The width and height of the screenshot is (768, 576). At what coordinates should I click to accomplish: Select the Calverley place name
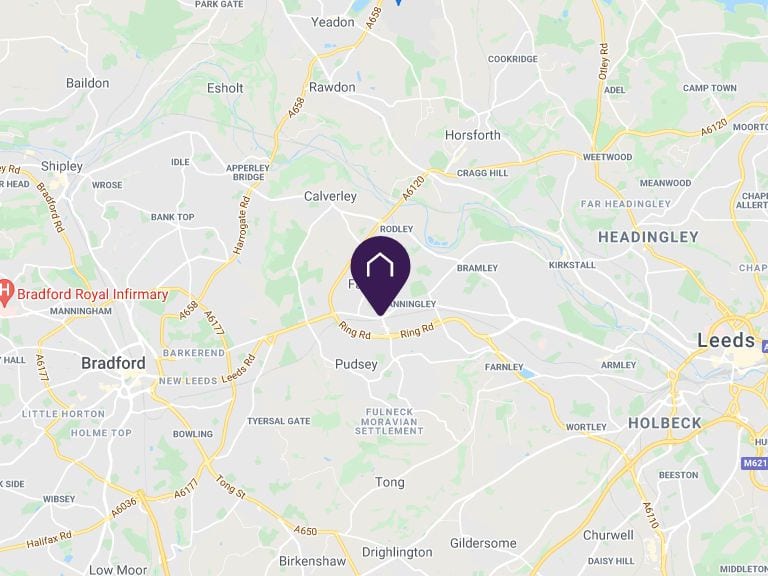(x=330, y=196)
